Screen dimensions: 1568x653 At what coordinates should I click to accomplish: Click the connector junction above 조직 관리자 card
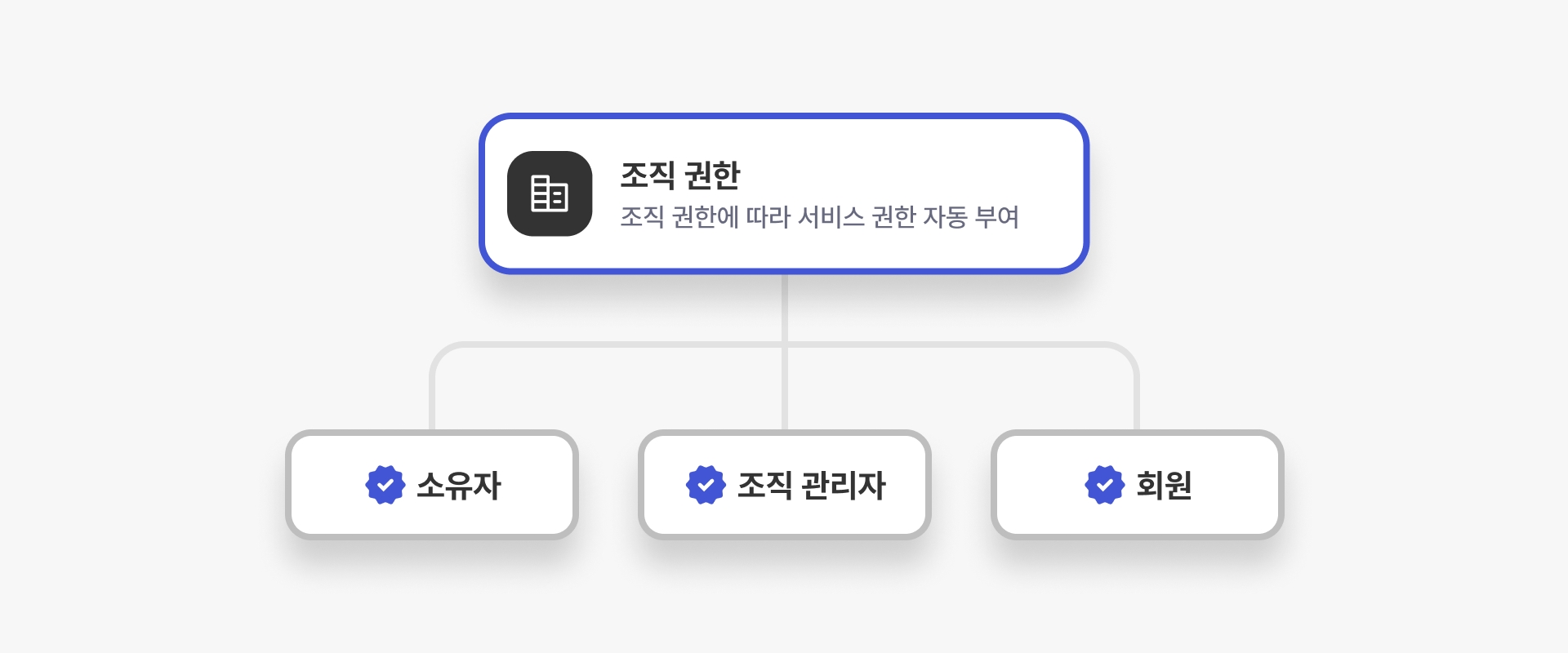click(784, 345)
